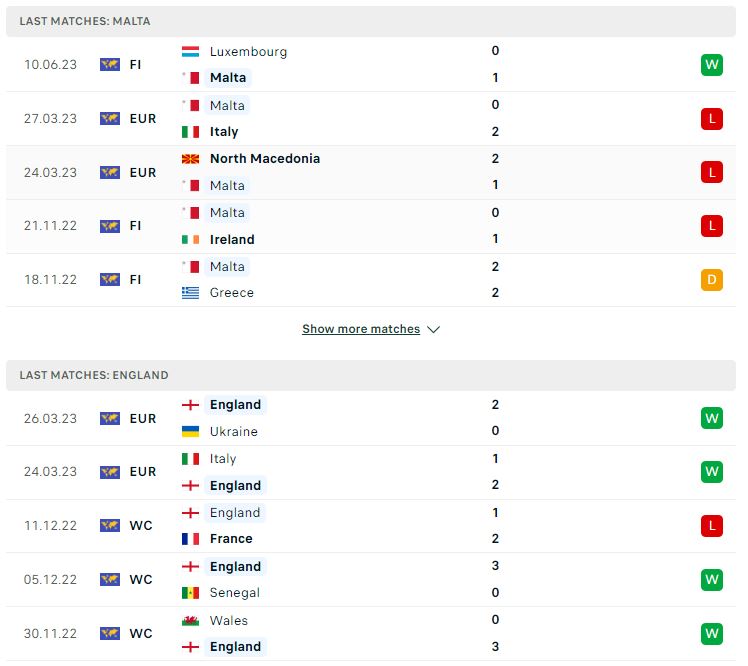Click the Greece flag icon

tap(190, 292)
